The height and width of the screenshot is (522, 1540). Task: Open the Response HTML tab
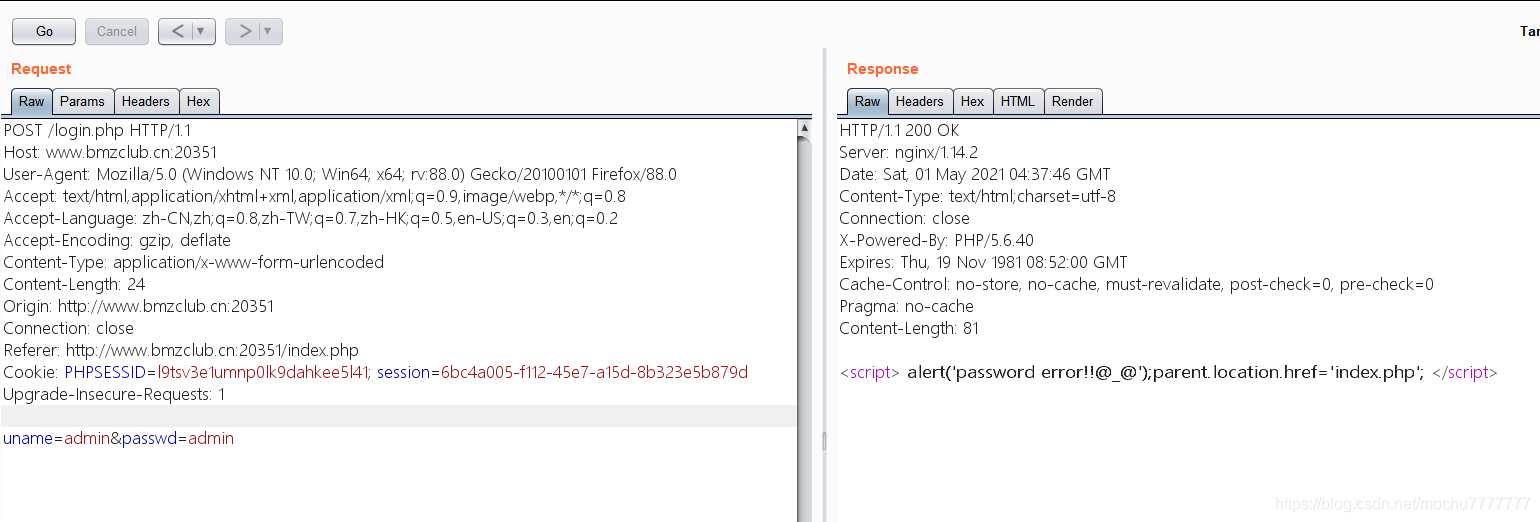pyautogui.click(x=1018, y=101)
